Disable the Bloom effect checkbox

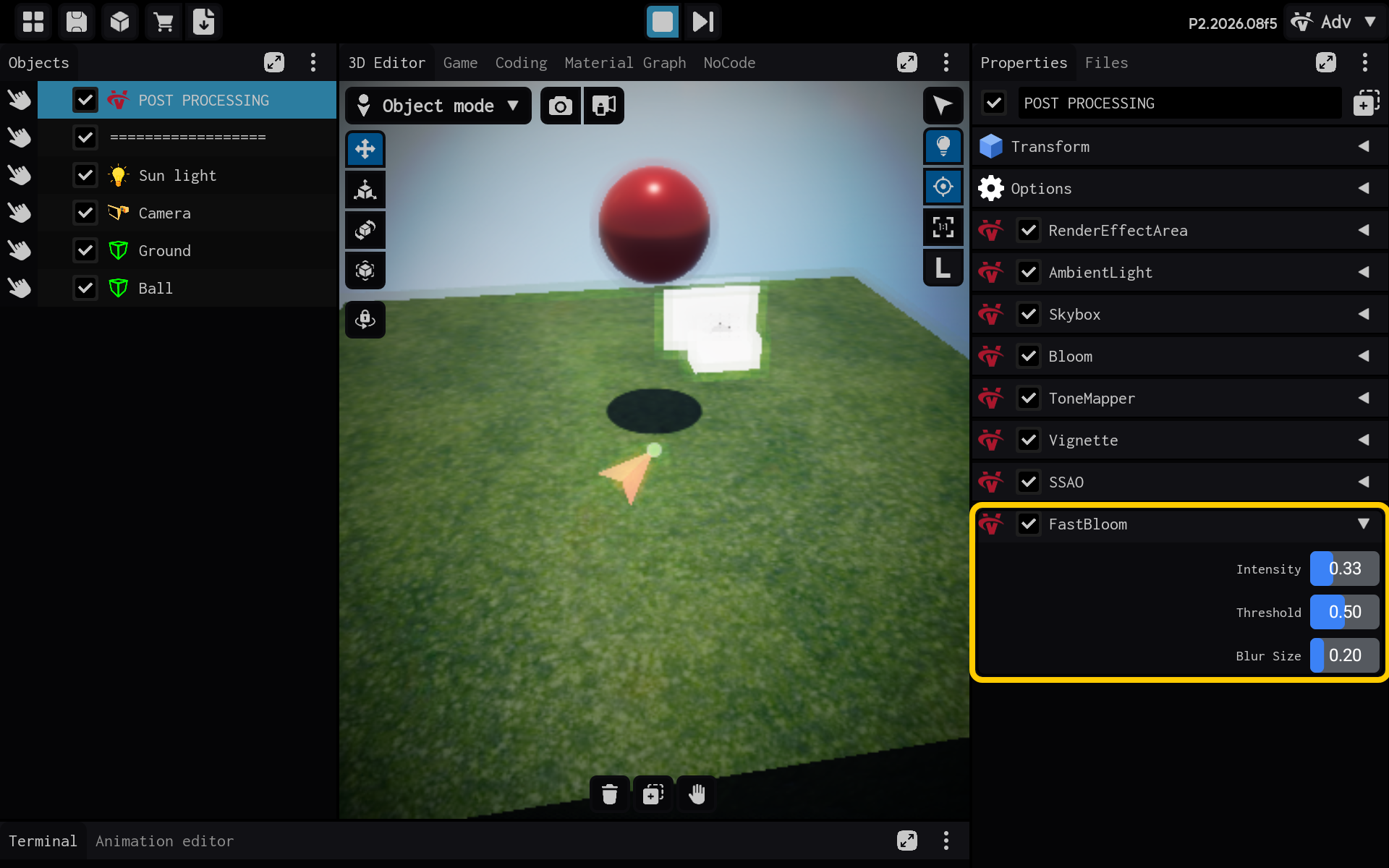(x=1029, y=356)
